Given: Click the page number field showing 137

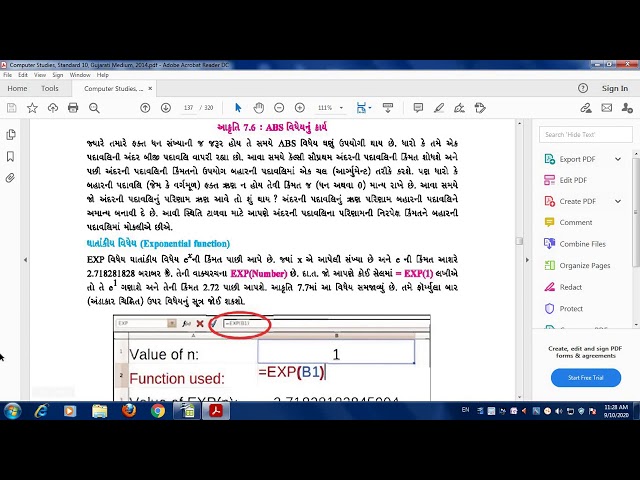Looking at the screenshot, I should coord(188,108).
